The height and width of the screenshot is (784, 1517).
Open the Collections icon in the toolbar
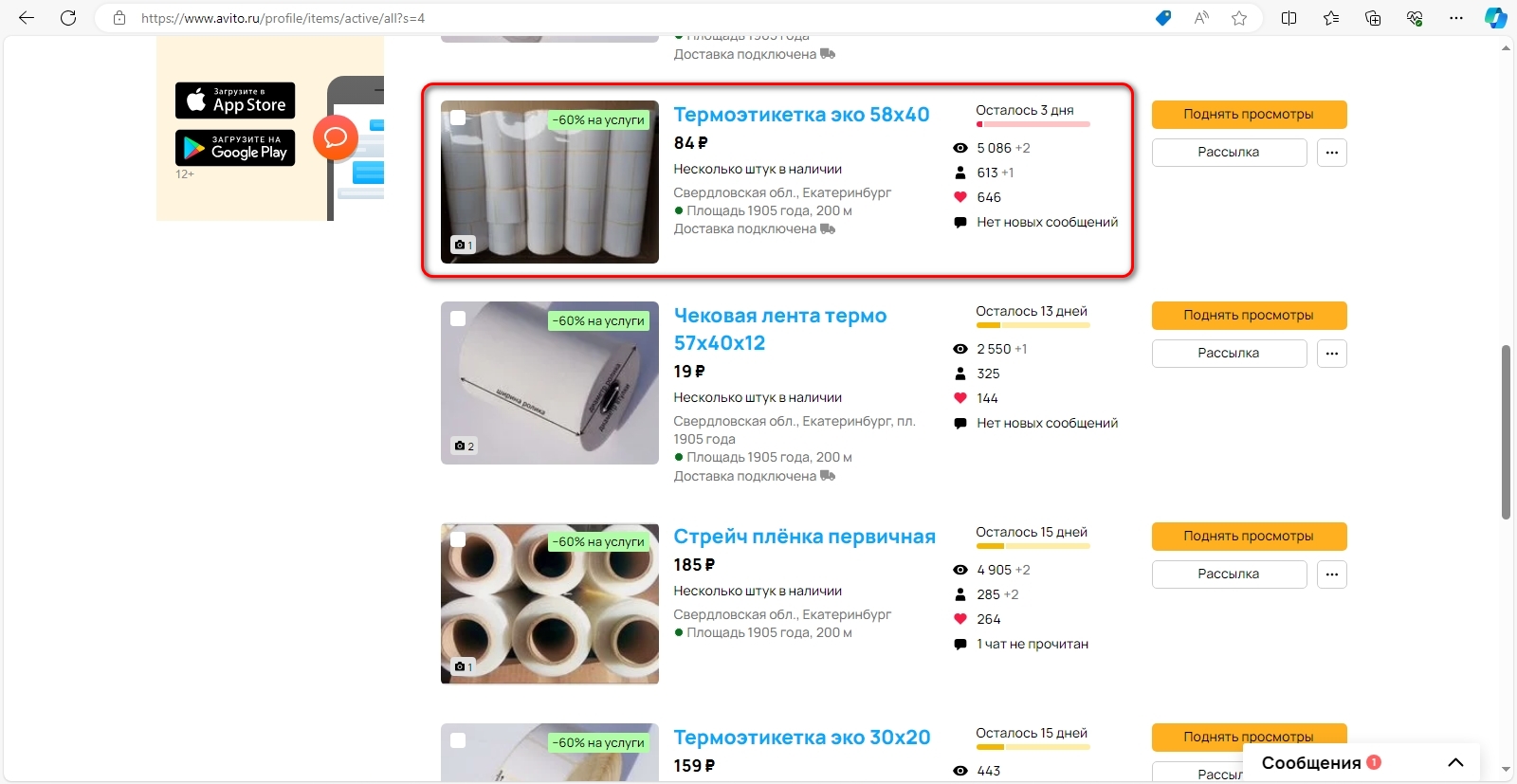pyautogui.click(x=1373, y=18)
